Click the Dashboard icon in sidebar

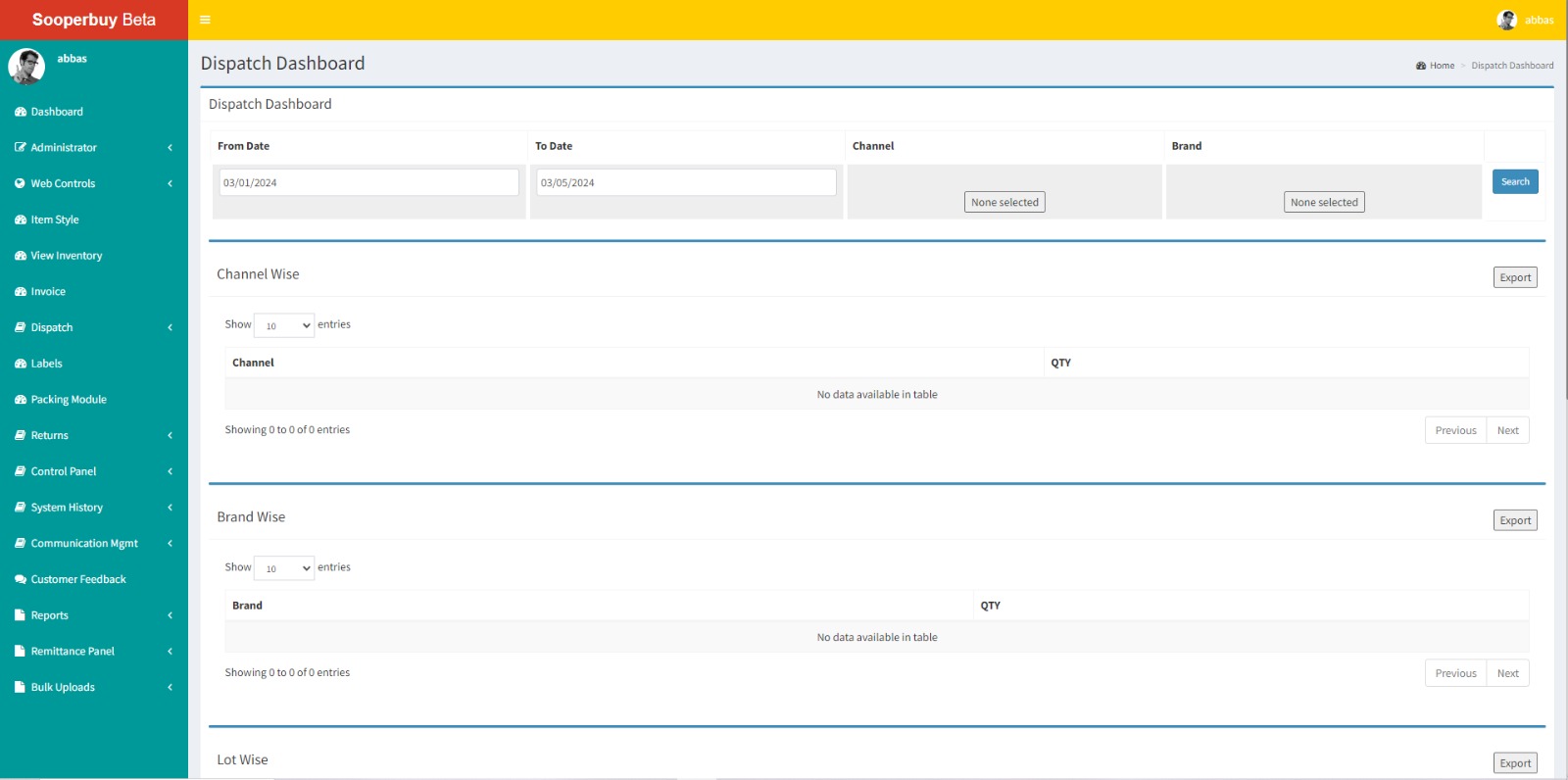click(21, 112)
